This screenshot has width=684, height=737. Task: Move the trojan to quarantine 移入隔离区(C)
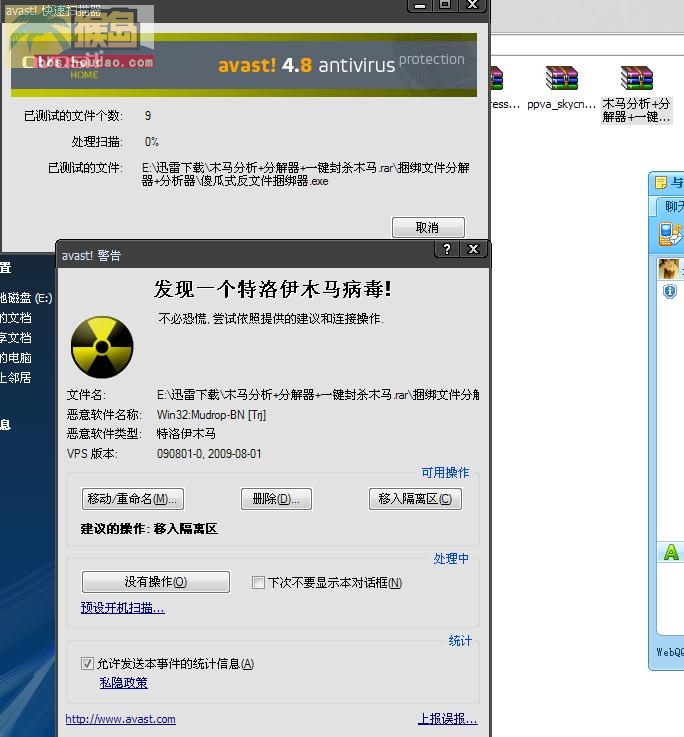[415, 499]
